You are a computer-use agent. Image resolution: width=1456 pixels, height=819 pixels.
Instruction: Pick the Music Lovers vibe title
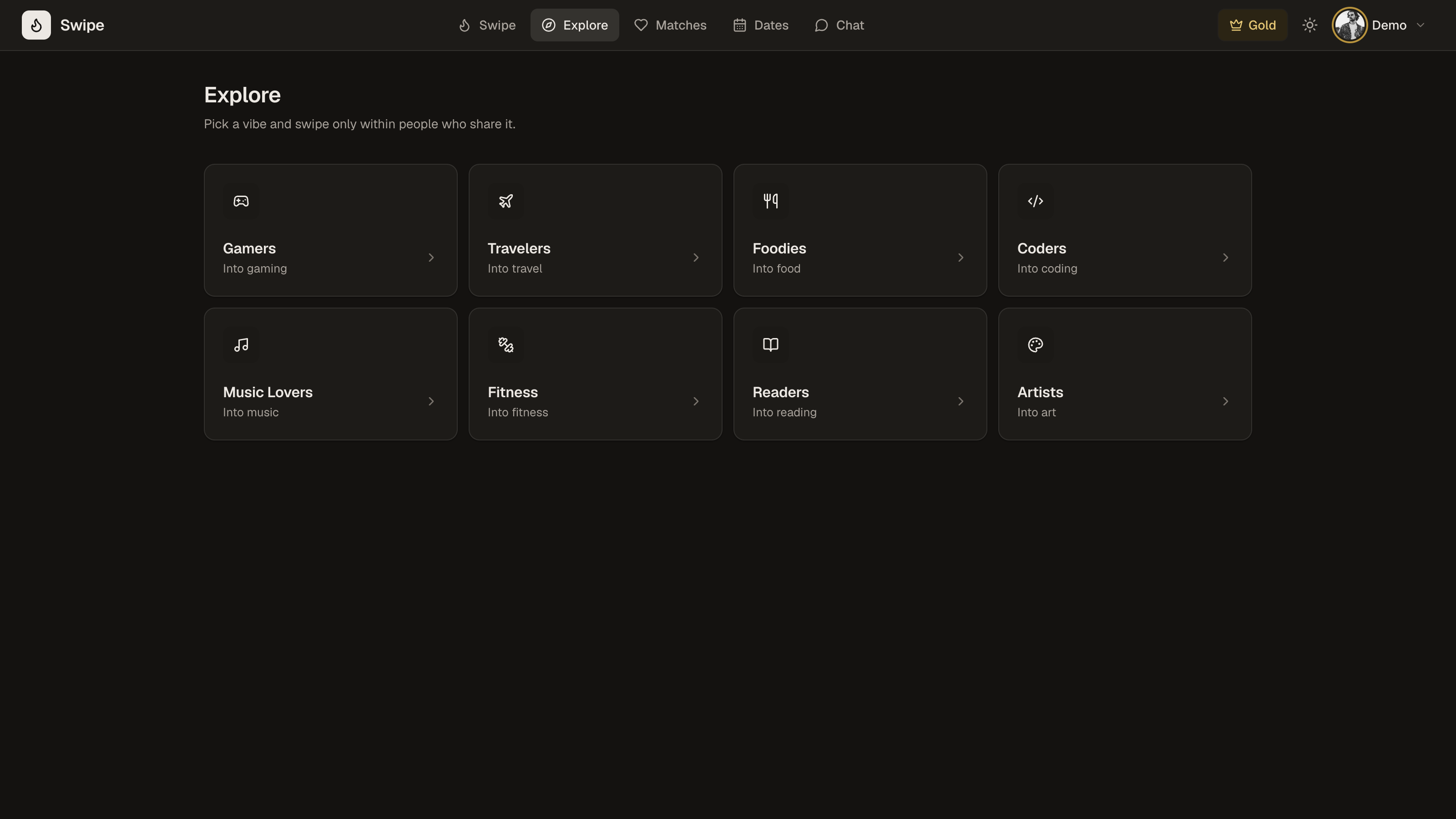pos(268,392)
